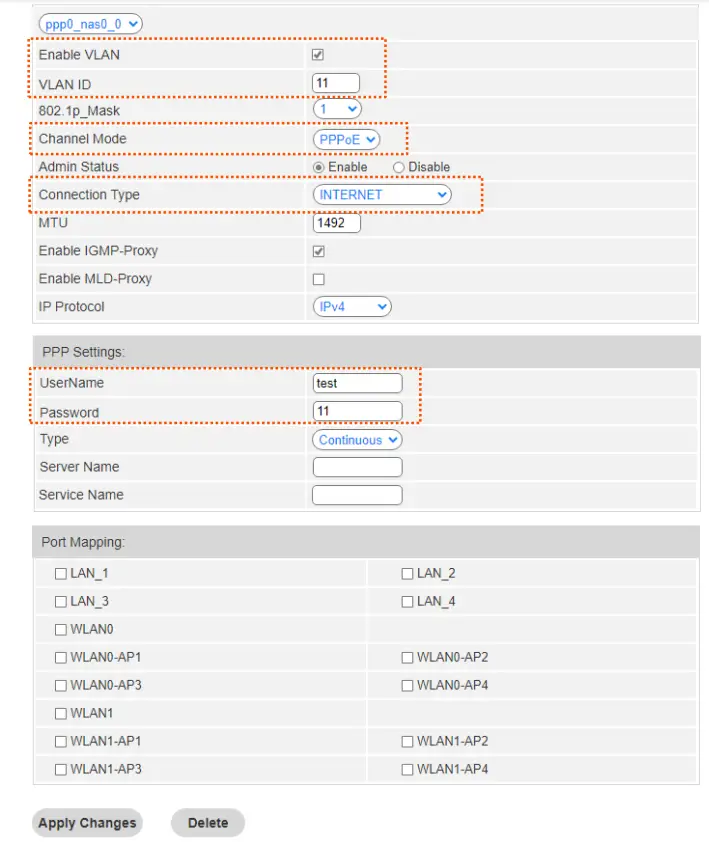Select the Disable admin status radio button
Screen dimensions: 709x842
[398, 167]
